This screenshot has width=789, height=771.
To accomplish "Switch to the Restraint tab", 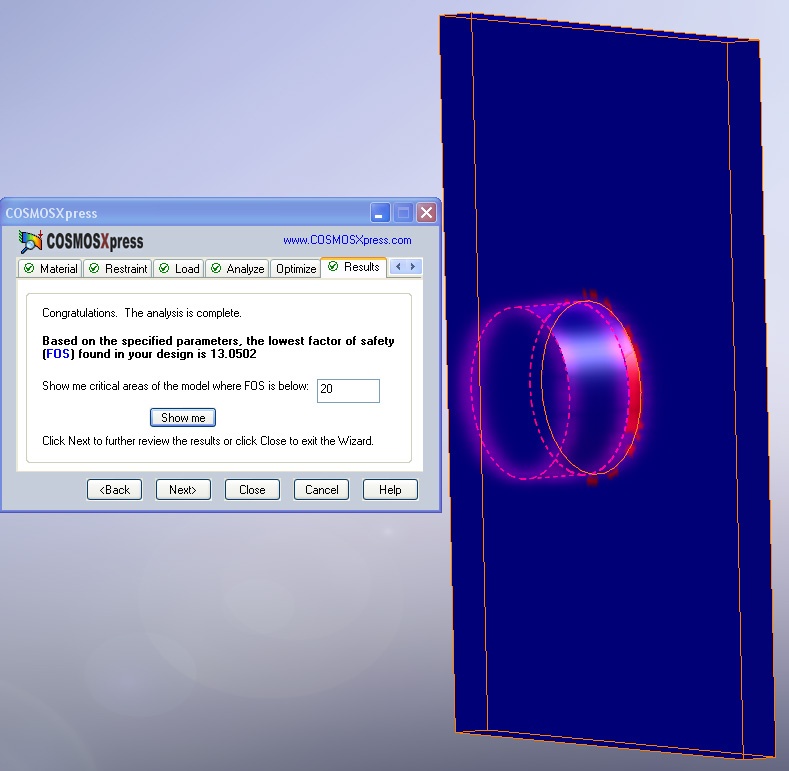I will point(118,269).
